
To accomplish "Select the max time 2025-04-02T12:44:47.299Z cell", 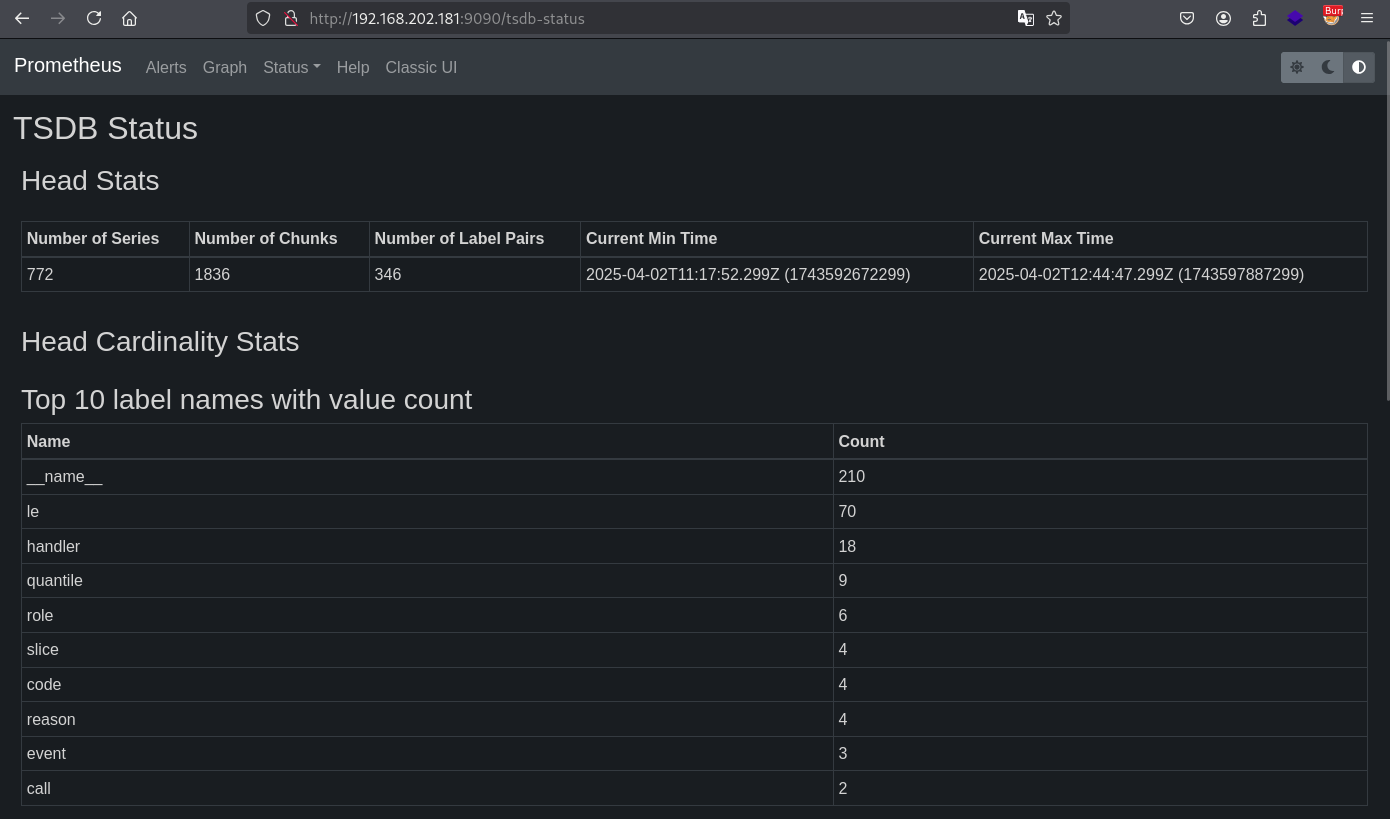I will (x=1170, y=274).
